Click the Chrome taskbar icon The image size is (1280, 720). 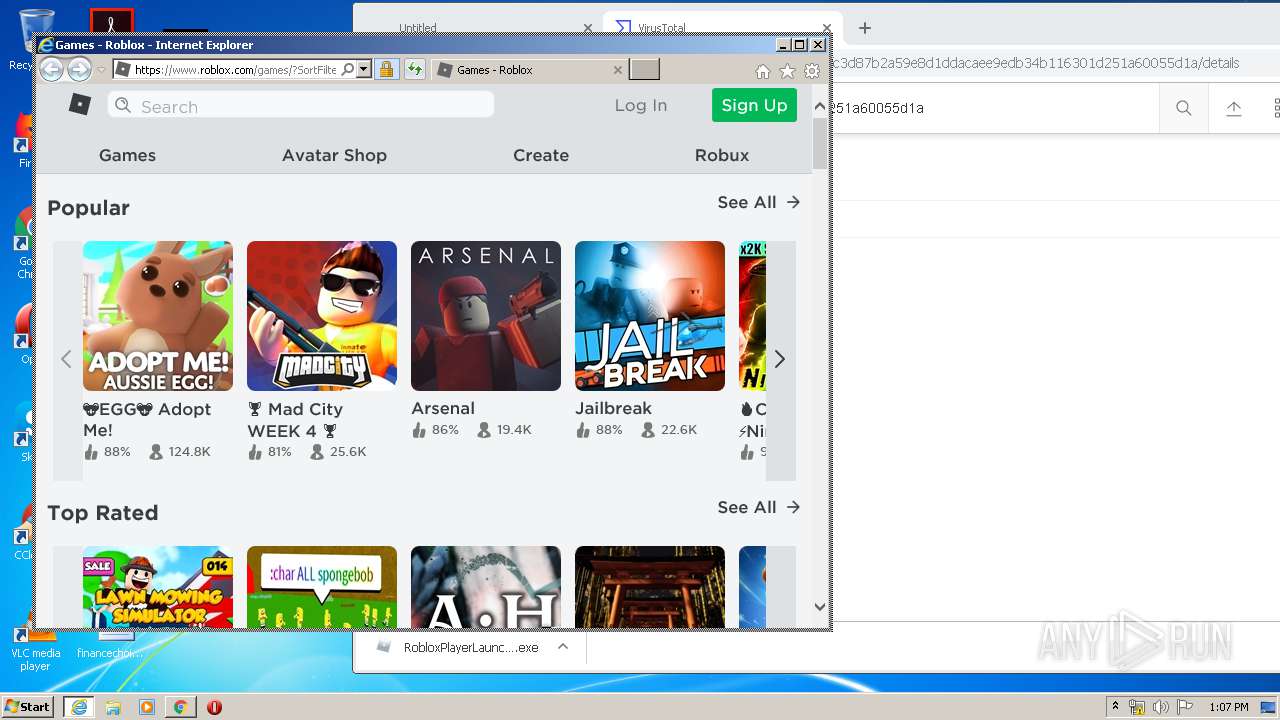(x=180, y=707)
